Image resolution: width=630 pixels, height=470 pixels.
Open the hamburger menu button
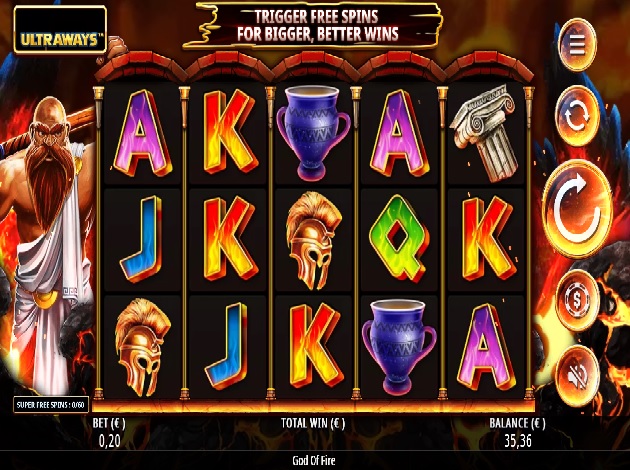pos(577,45)
